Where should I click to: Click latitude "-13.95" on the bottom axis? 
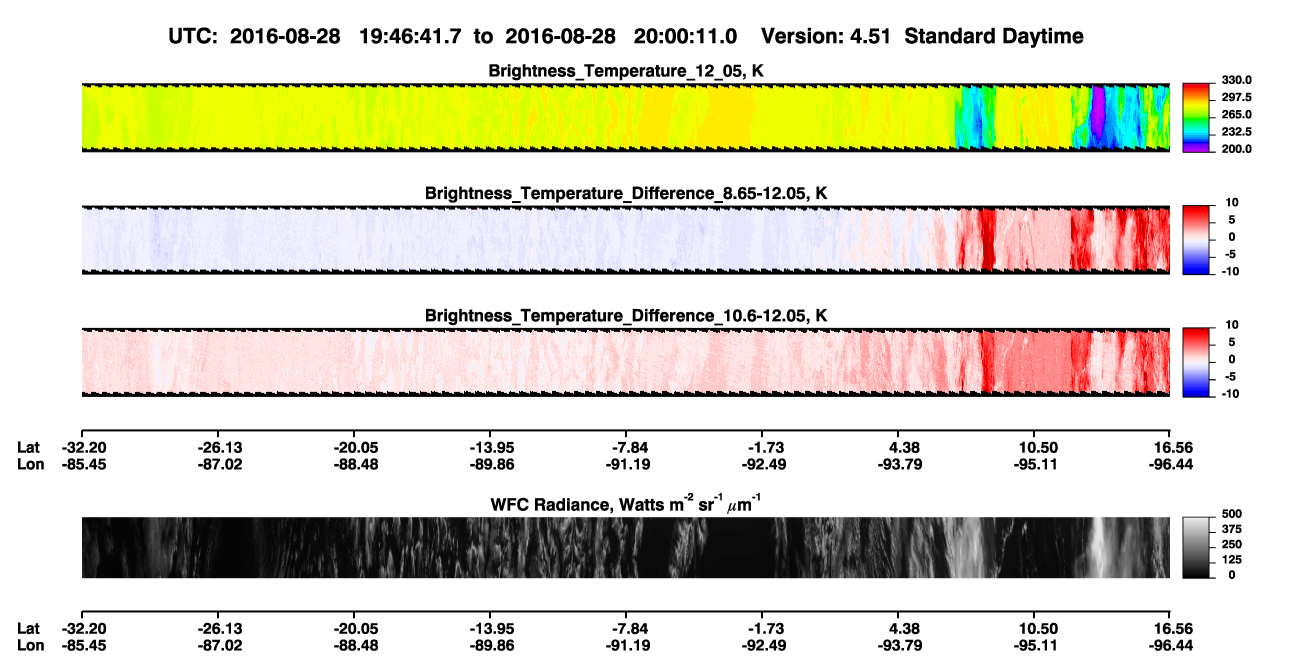(x=490, y=628)
